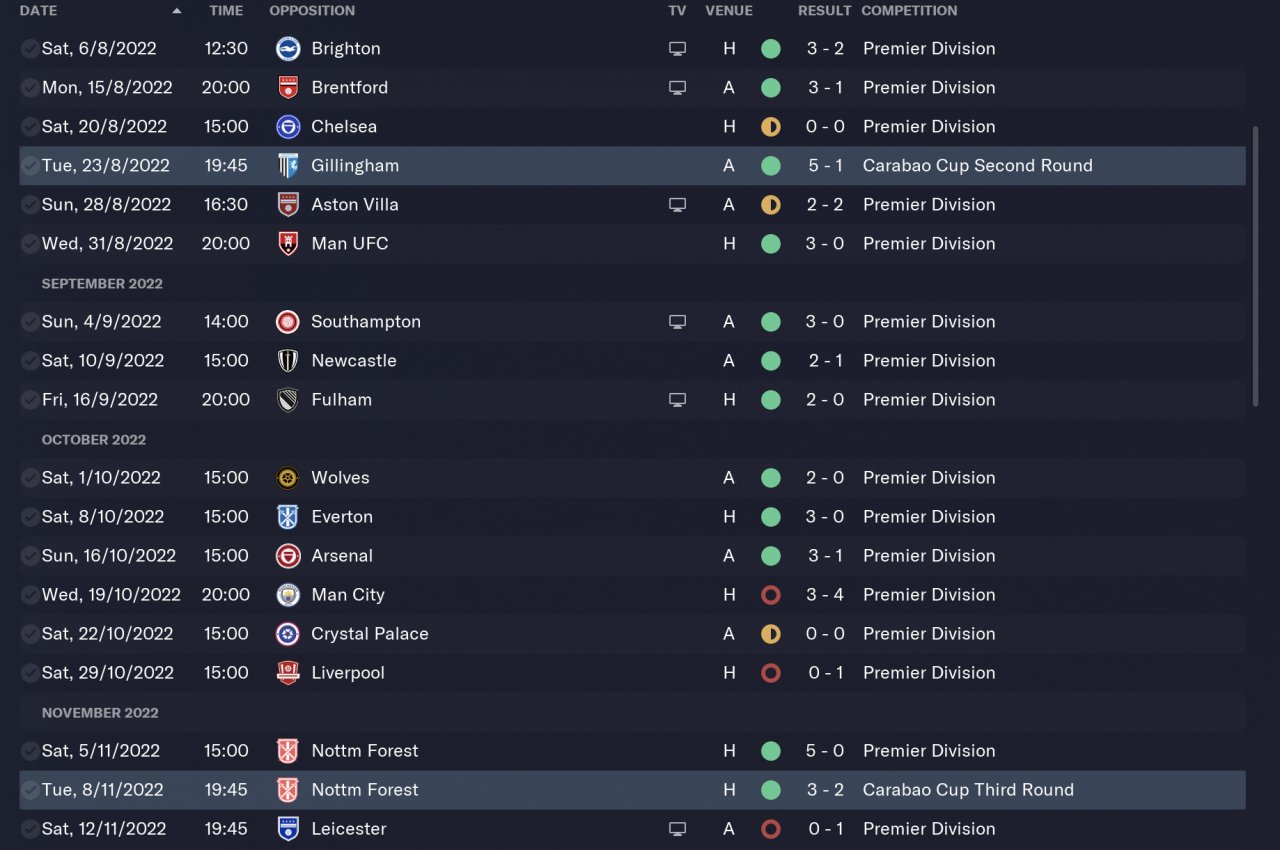Click the Gillingham club badge
Image resolution: width=1280 pixels, height=850 pixels.
coord(288,165)
